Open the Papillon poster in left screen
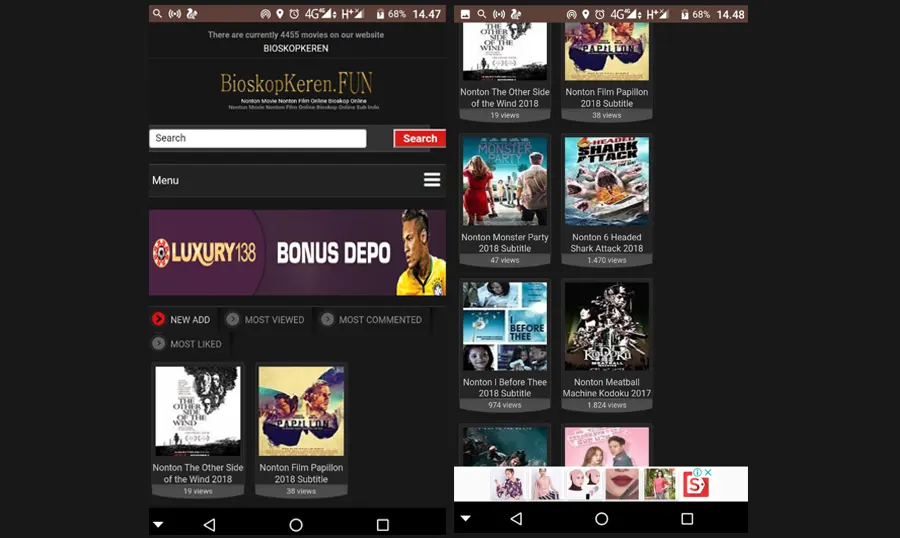 tap(301, 411)
